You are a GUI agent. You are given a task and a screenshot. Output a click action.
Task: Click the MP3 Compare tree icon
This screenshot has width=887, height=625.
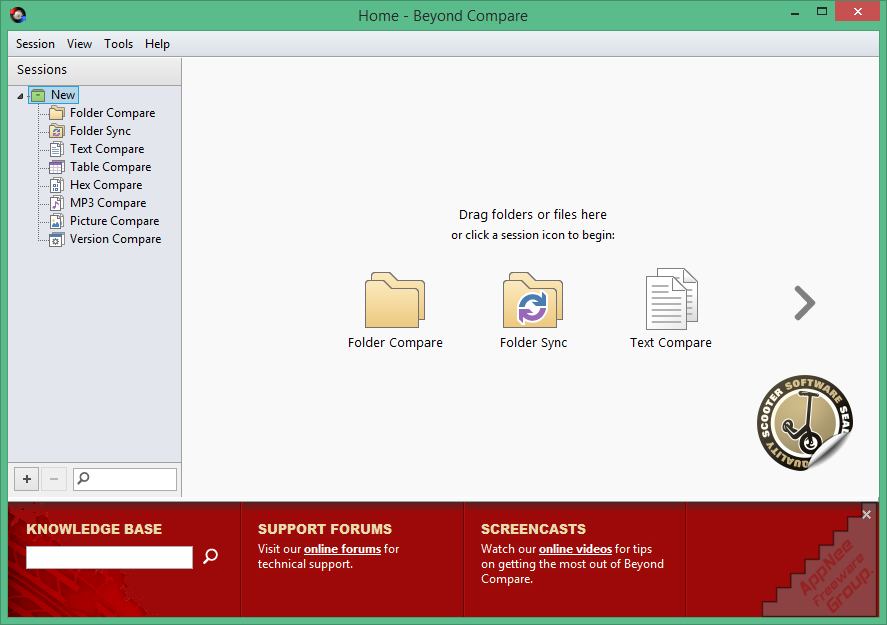point(57,204)
